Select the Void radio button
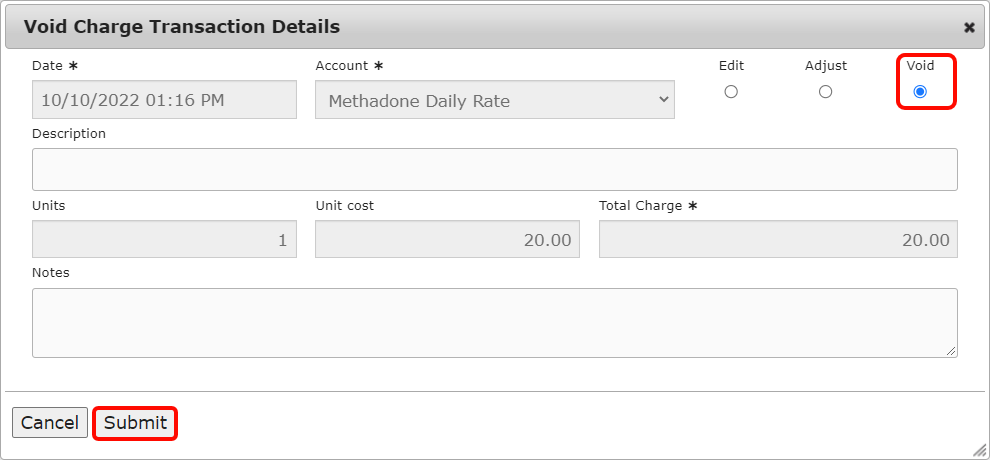990x460 pixels. coord(920,92)
